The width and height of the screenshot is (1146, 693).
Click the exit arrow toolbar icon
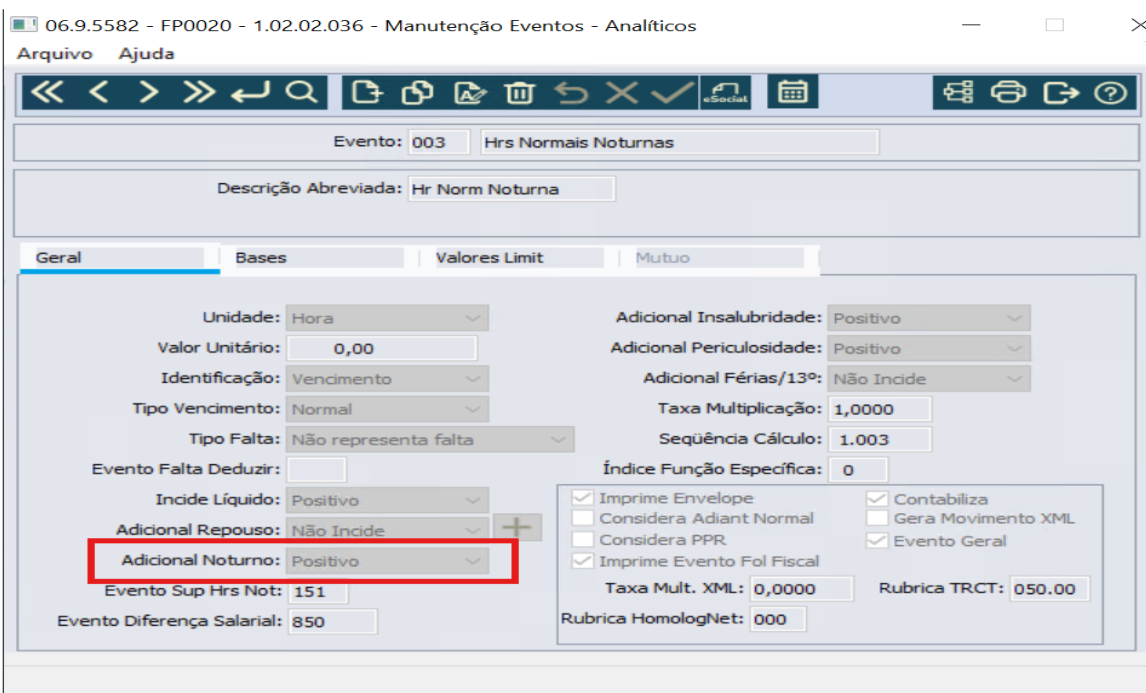tap(1060, 93)
